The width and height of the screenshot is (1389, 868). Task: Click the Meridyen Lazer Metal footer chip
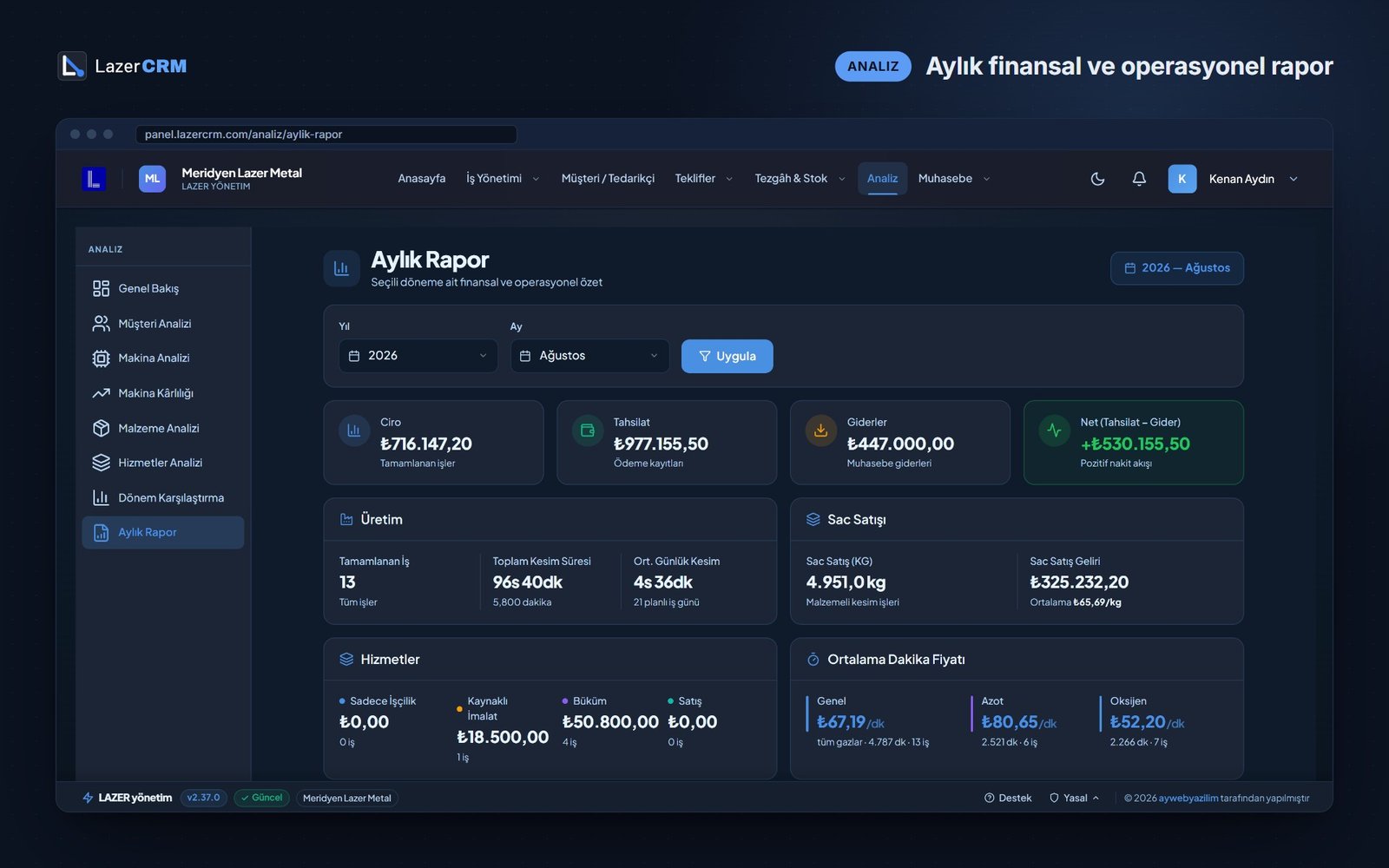click(347, 798)
